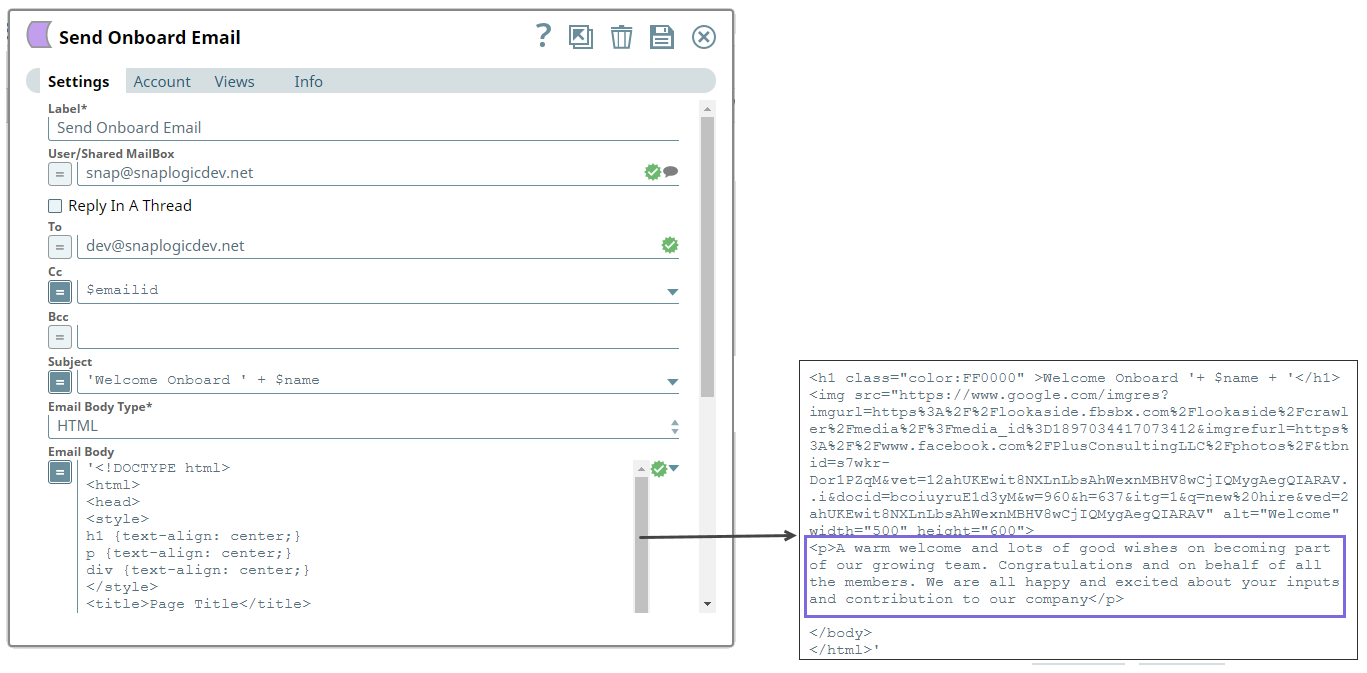Click the 'h1 {text-align: center;}' line
Screen dimensions: 1367x673
194,536
